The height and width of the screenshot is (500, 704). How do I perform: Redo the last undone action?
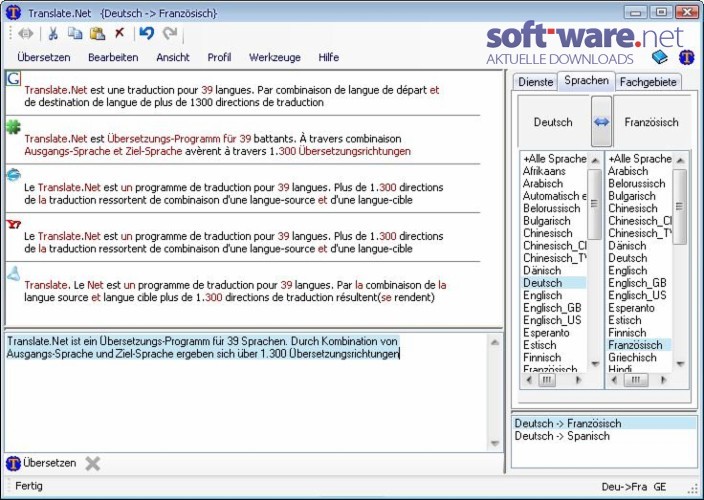click(170, 33)
